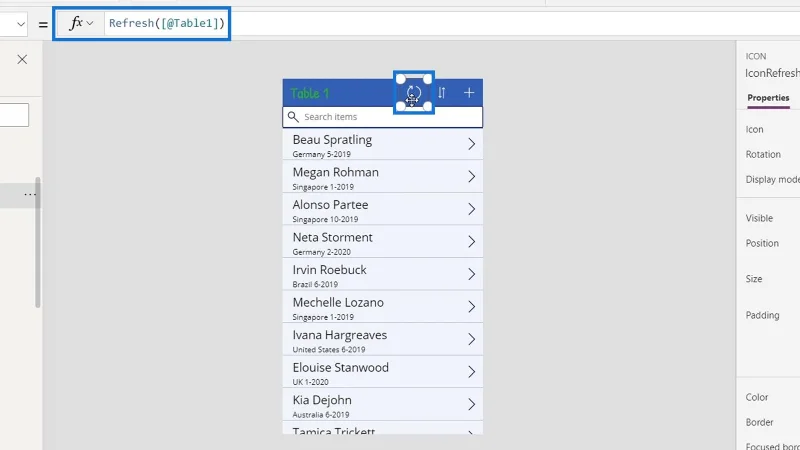
Task: Select the name Beau Spratling
Action: tap(332, 140)
